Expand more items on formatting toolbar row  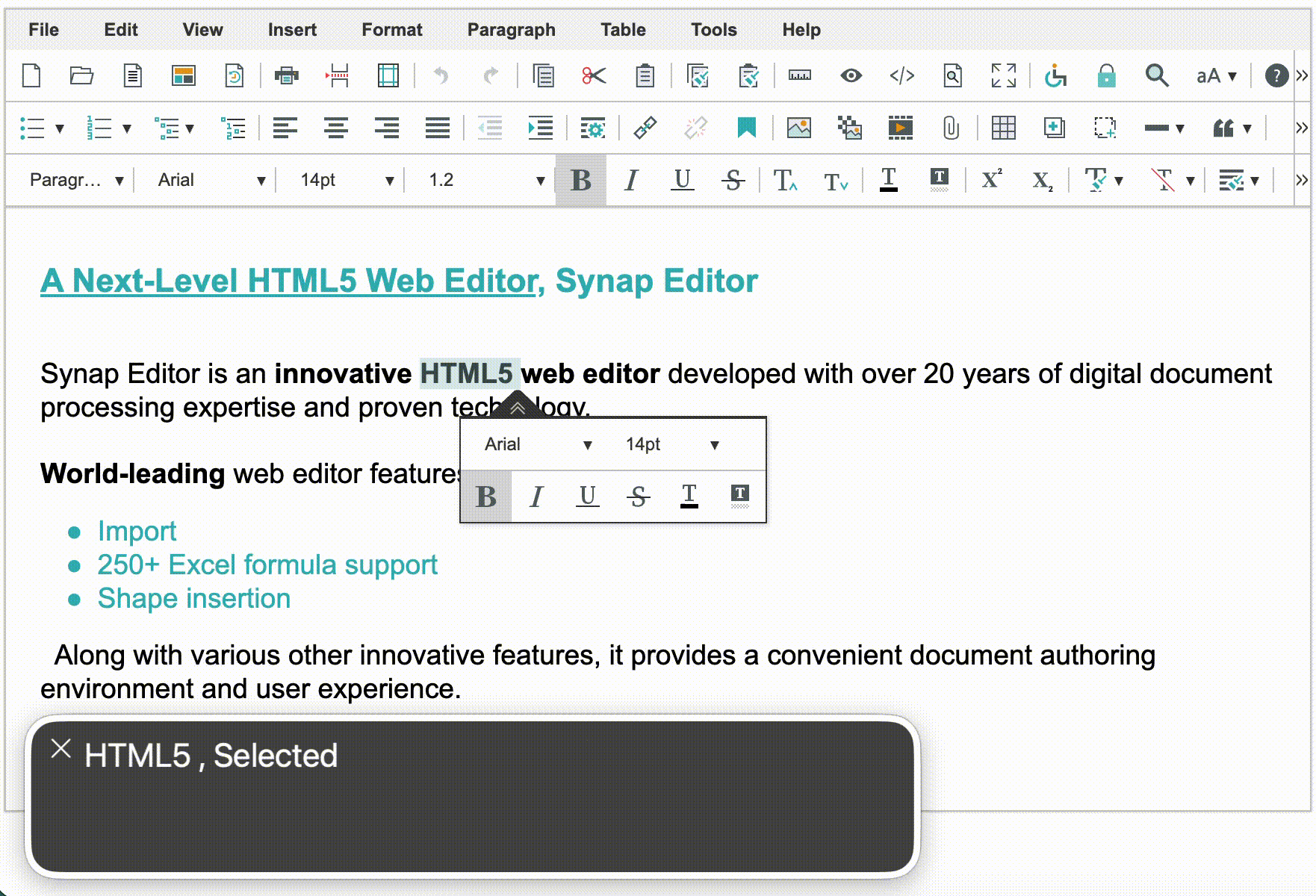(x=1302, y=180)
